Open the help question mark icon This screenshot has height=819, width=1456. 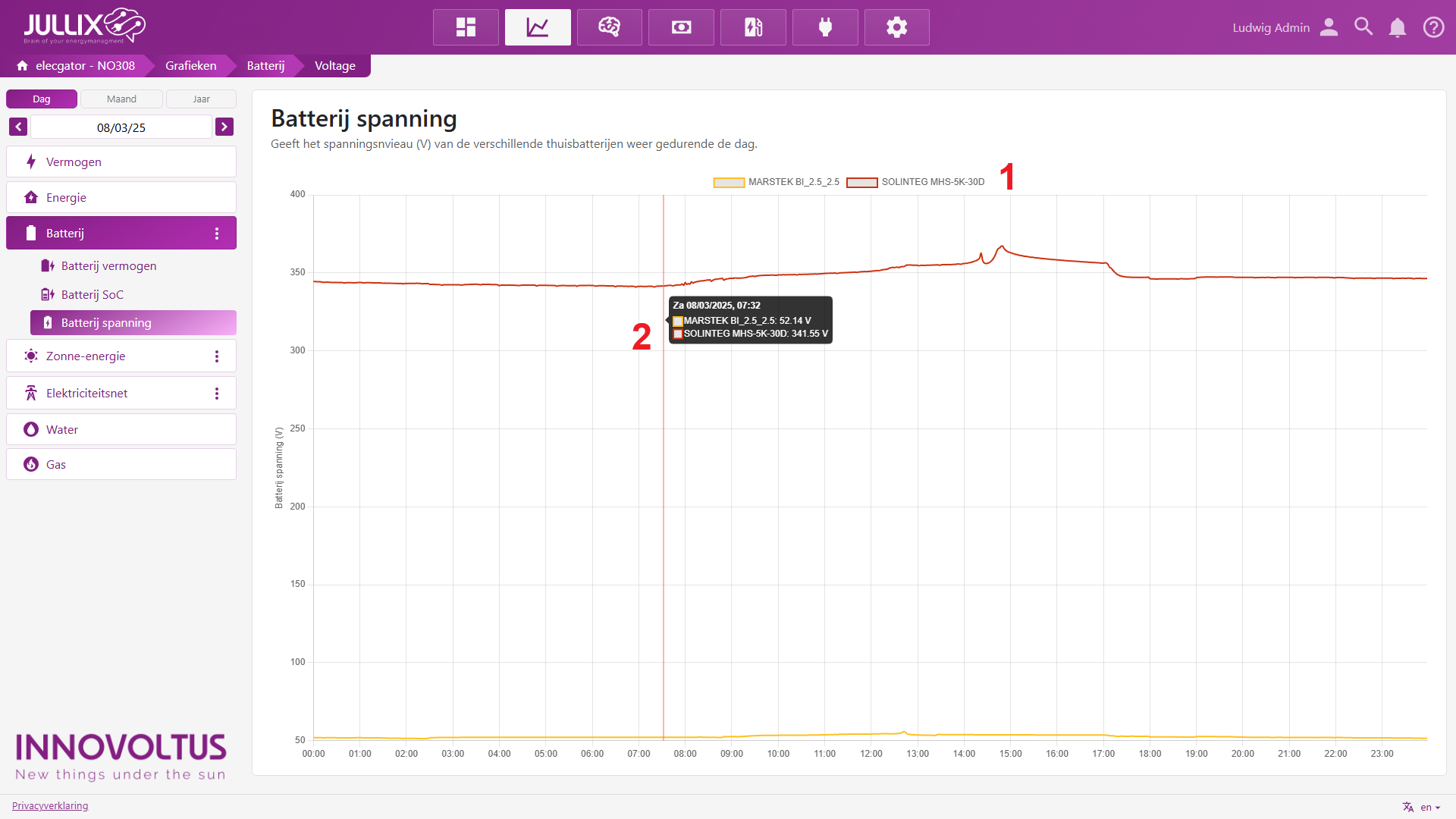click(x=1433, y=27)
